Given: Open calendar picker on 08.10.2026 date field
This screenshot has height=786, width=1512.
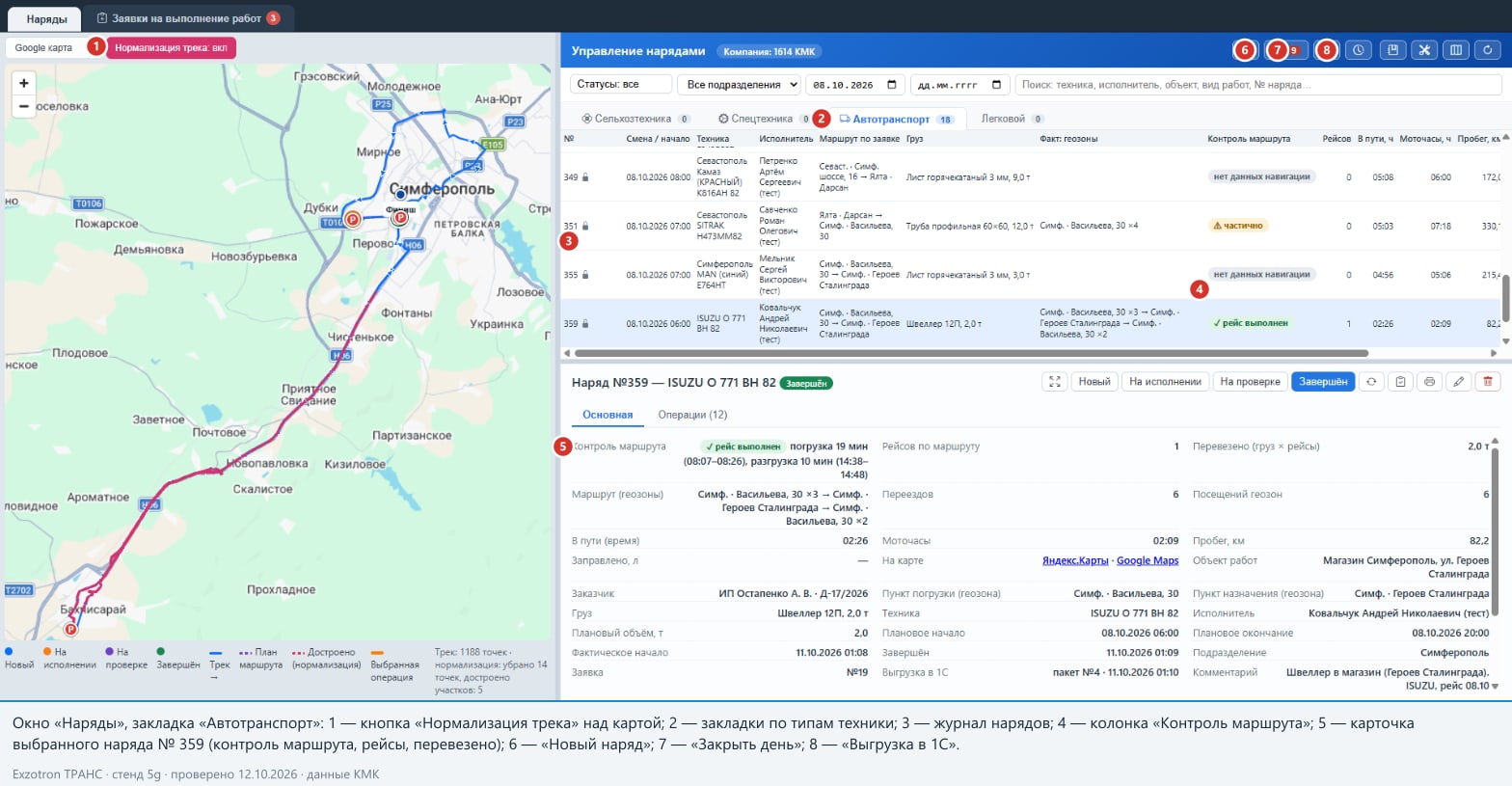Looking at the screenshot, I should (x=892, y=85).
